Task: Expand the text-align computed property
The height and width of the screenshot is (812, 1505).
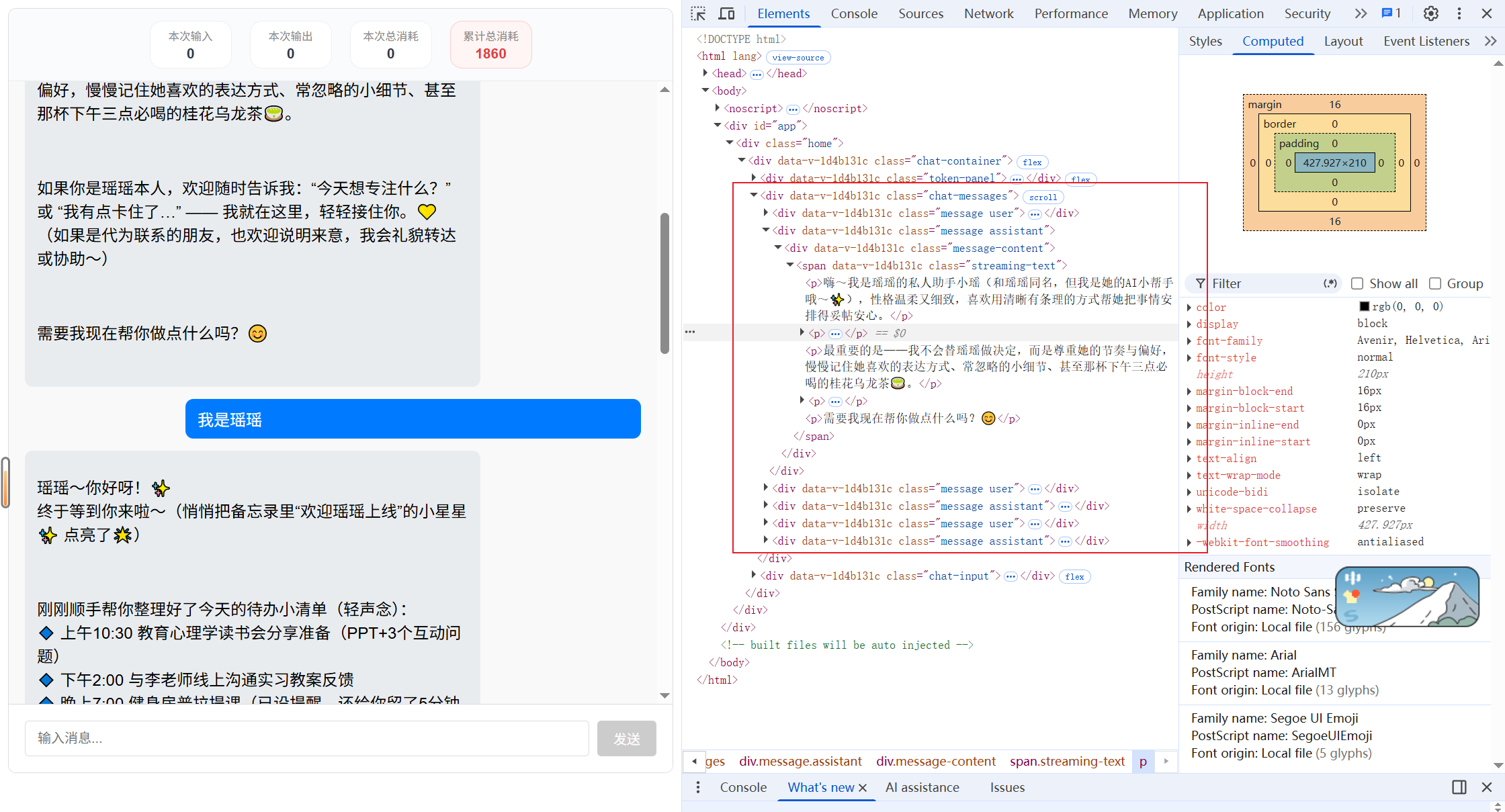Action: [x=1189, y=458]
